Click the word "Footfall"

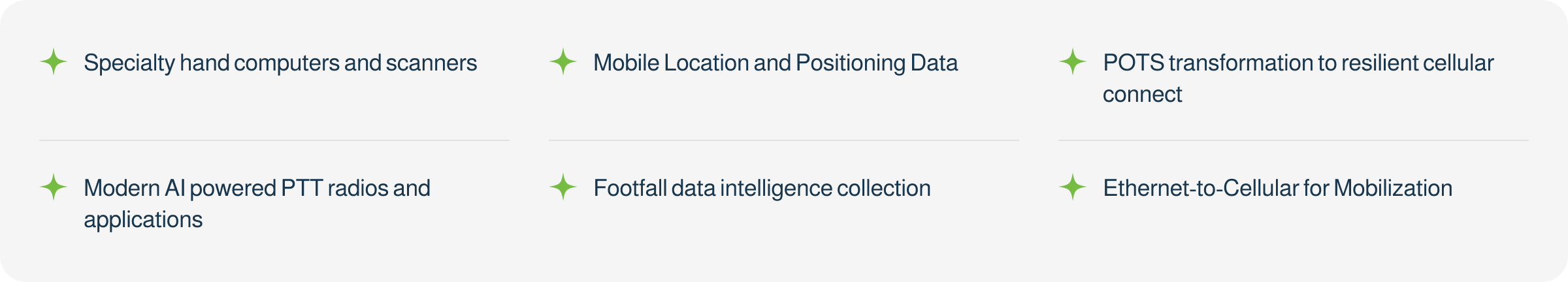(x=629, y=188)
